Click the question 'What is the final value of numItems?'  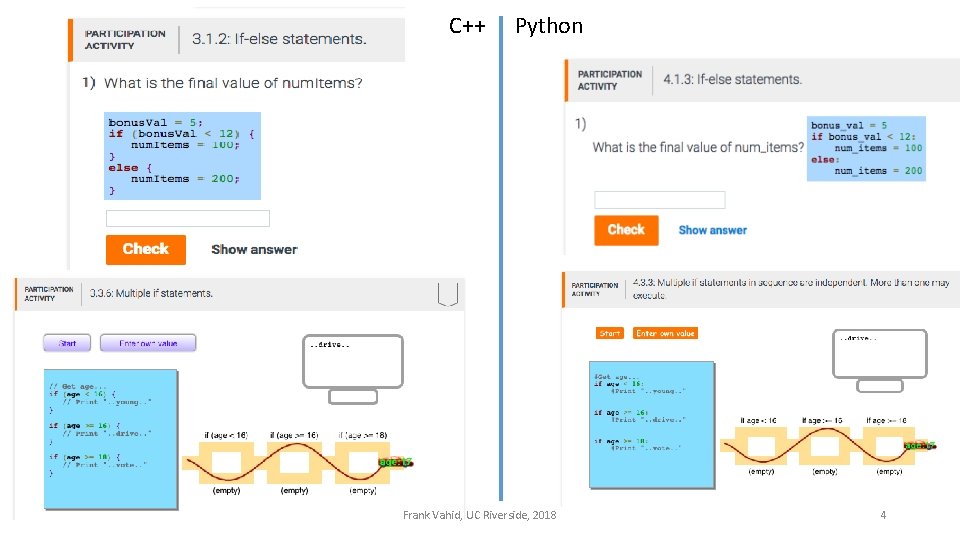point(233,83)
